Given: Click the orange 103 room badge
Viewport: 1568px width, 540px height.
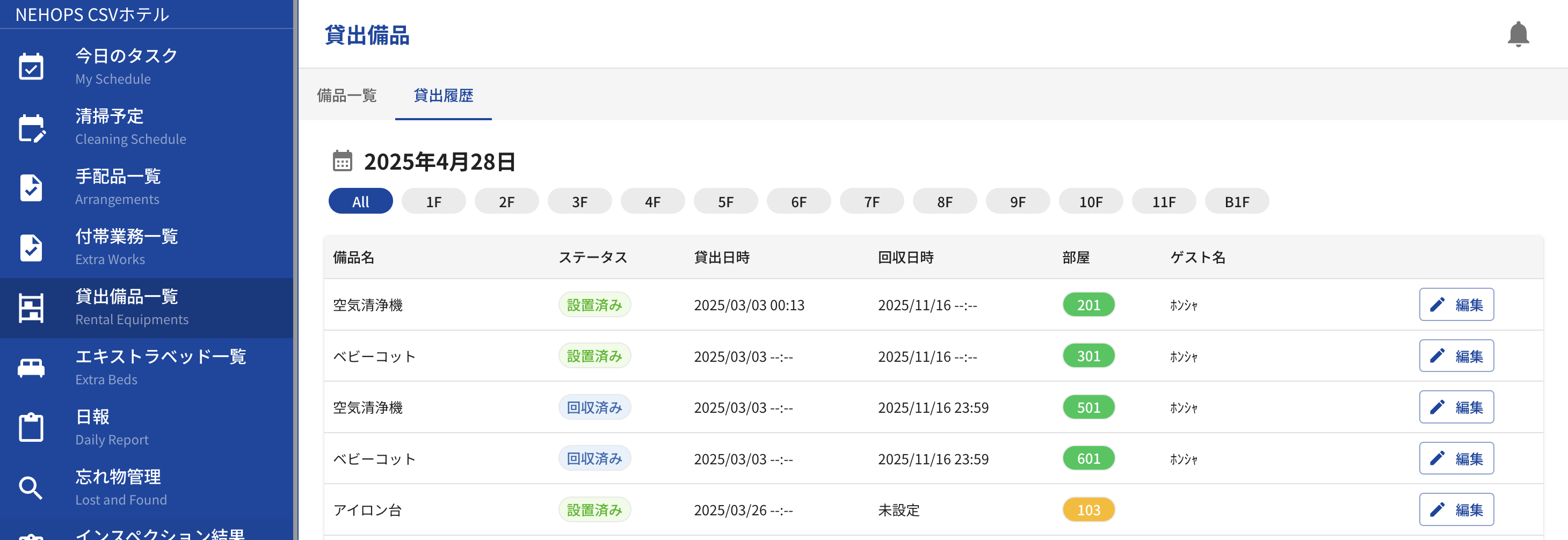Looking at the screenshot, I should click(x=1088, y=509).
